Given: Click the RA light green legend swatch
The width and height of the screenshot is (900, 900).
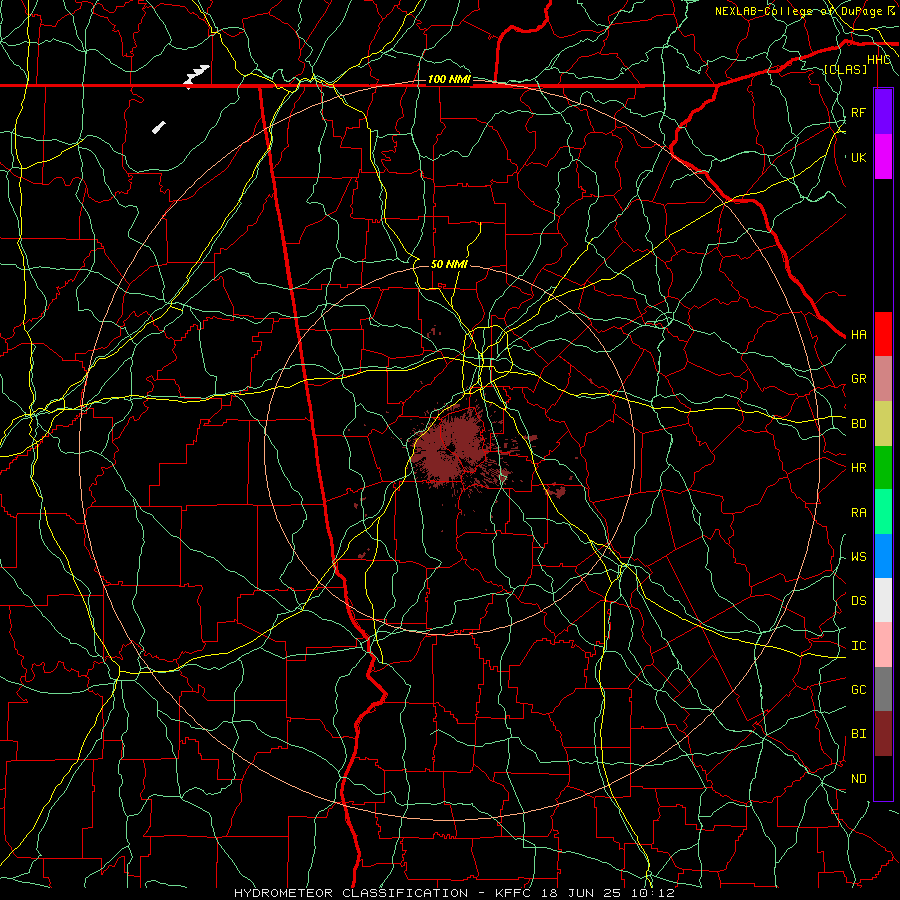Looking at the screenshot, I should point(883,512).
